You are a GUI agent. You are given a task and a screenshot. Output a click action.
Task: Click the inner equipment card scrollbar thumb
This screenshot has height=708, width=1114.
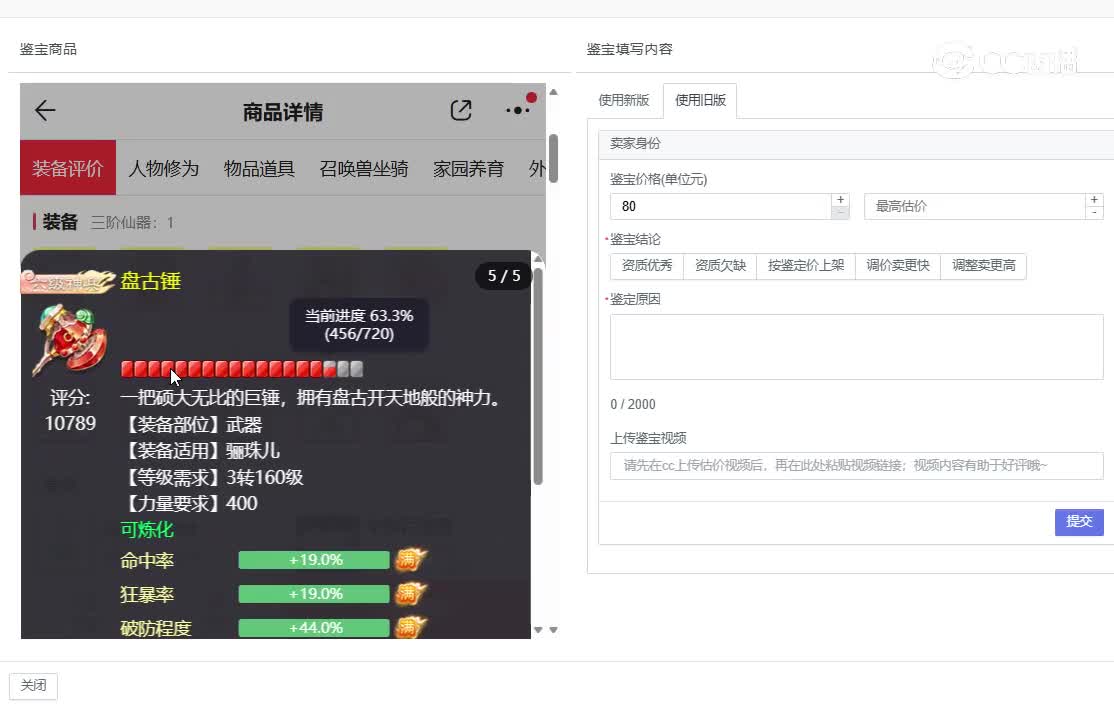pos(538,375)
